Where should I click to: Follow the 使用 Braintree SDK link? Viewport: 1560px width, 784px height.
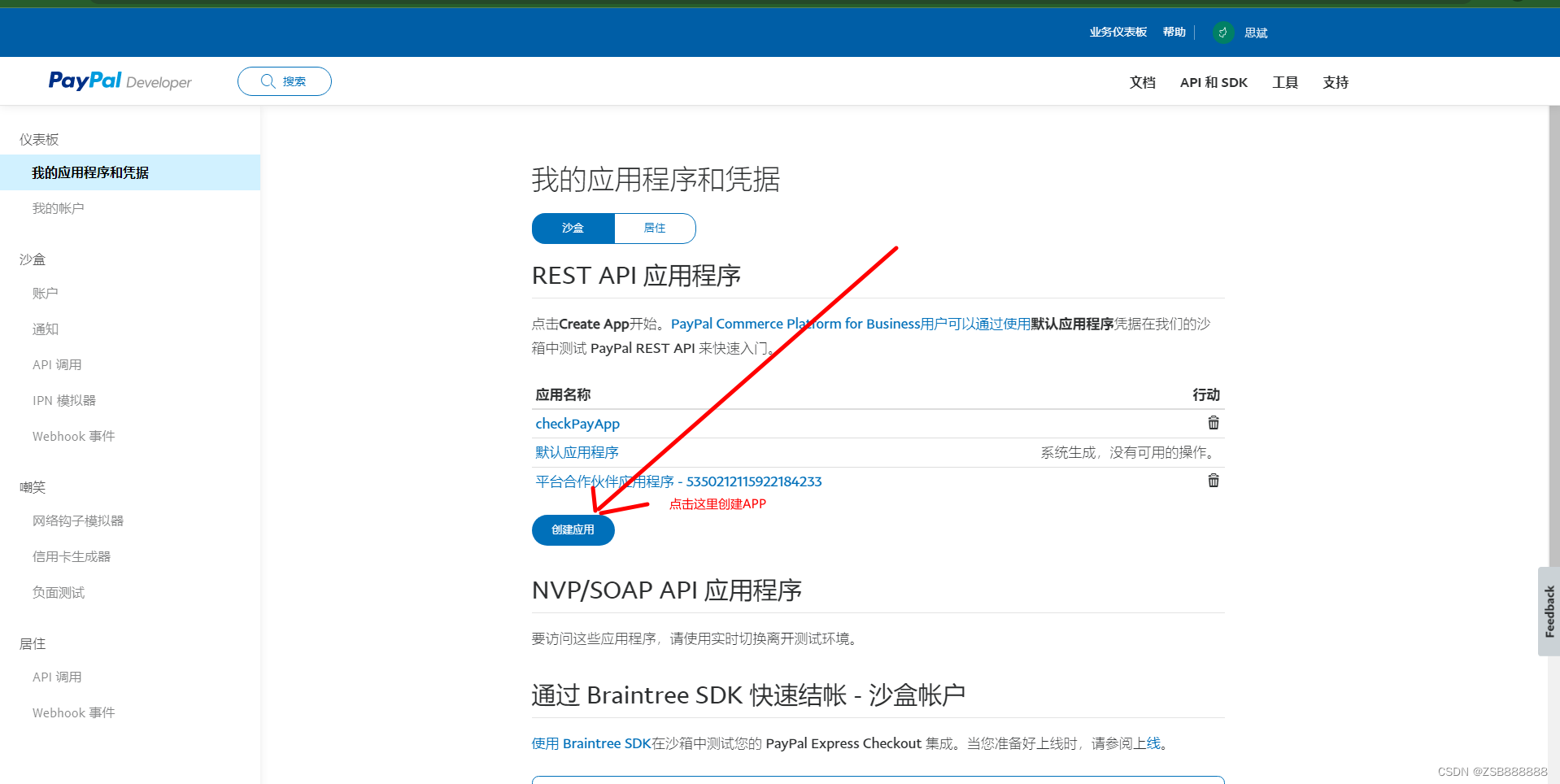[591, 743]
